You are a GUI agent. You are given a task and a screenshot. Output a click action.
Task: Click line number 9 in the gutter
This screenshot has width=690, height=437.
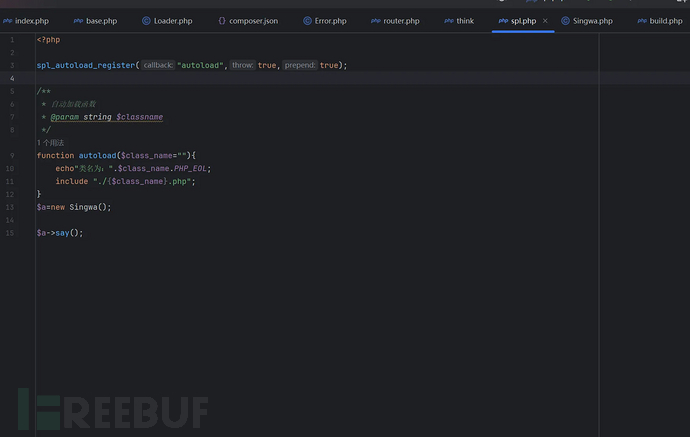pyautogui.click(x=11, y=156)
